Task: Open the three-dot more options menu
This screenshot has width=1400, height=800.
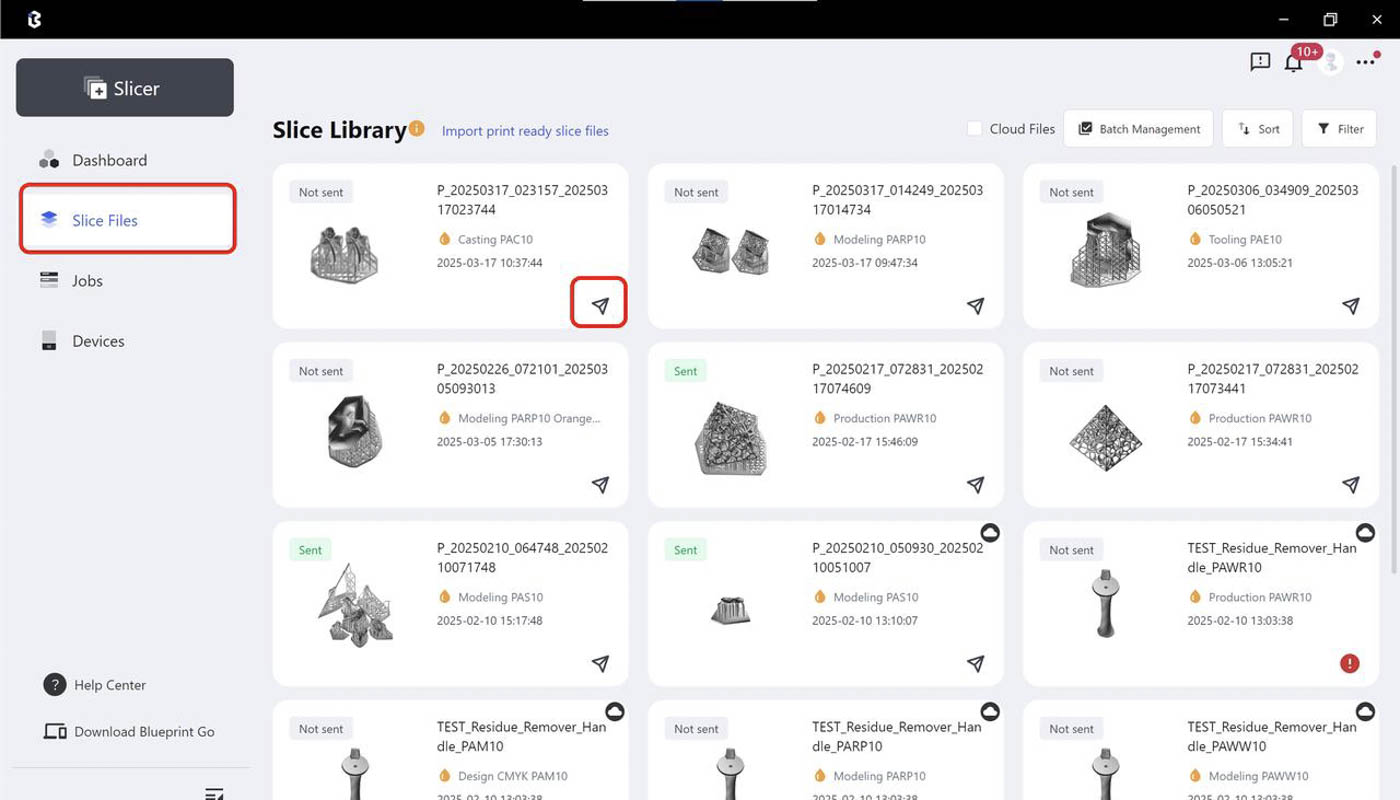Action: tap(1366, 62)
